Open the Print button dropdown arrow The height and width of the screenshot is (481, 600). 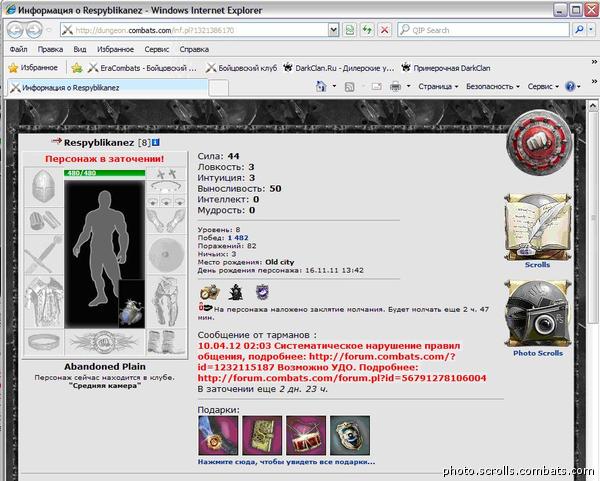click(x=408, y=86)
